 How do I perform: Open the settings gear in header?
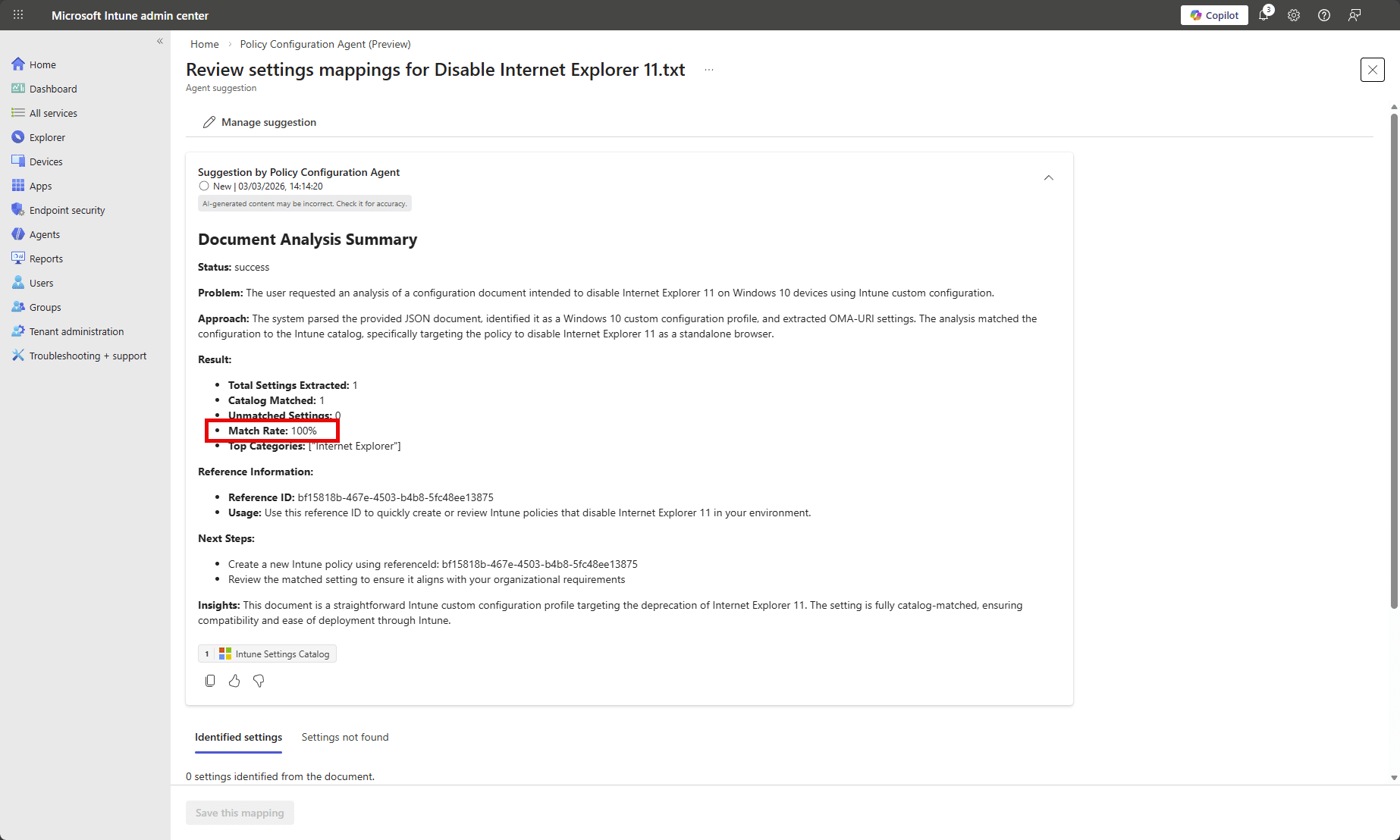point(1294,15)
